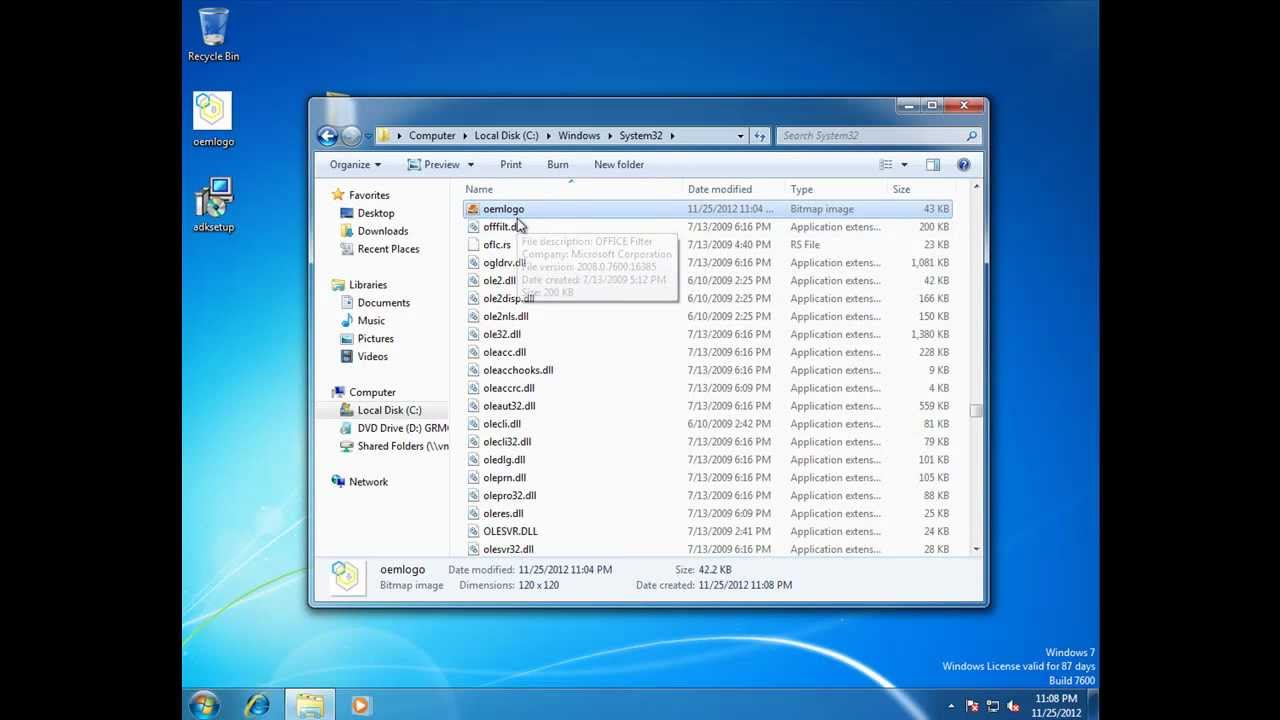Screen dimensions: 1280x720
Task: Open the Recycle Bin desktop icon
Action: tap(213, 35)
